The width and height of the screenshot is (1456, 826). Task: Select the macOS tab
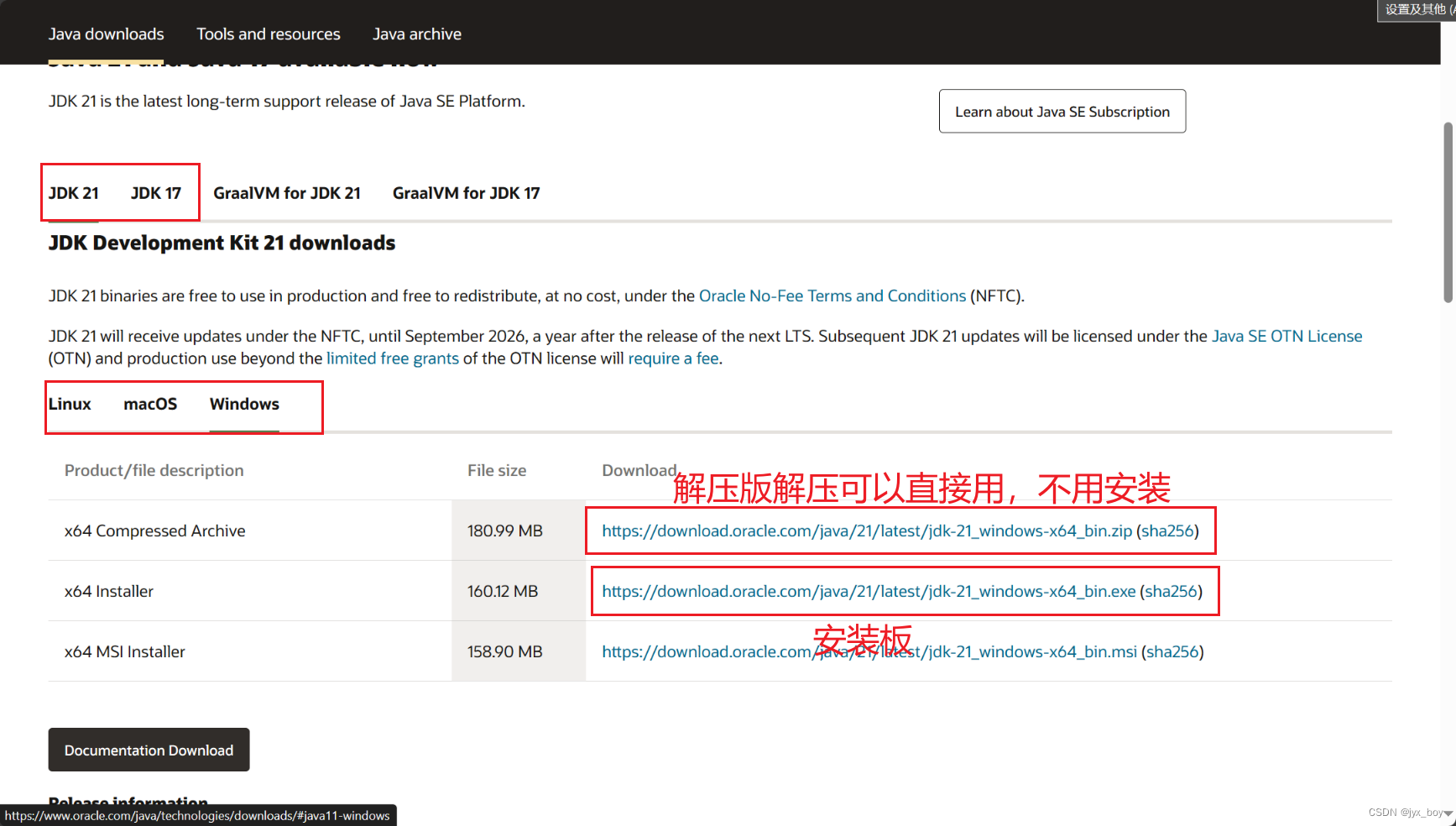[150, 404]
